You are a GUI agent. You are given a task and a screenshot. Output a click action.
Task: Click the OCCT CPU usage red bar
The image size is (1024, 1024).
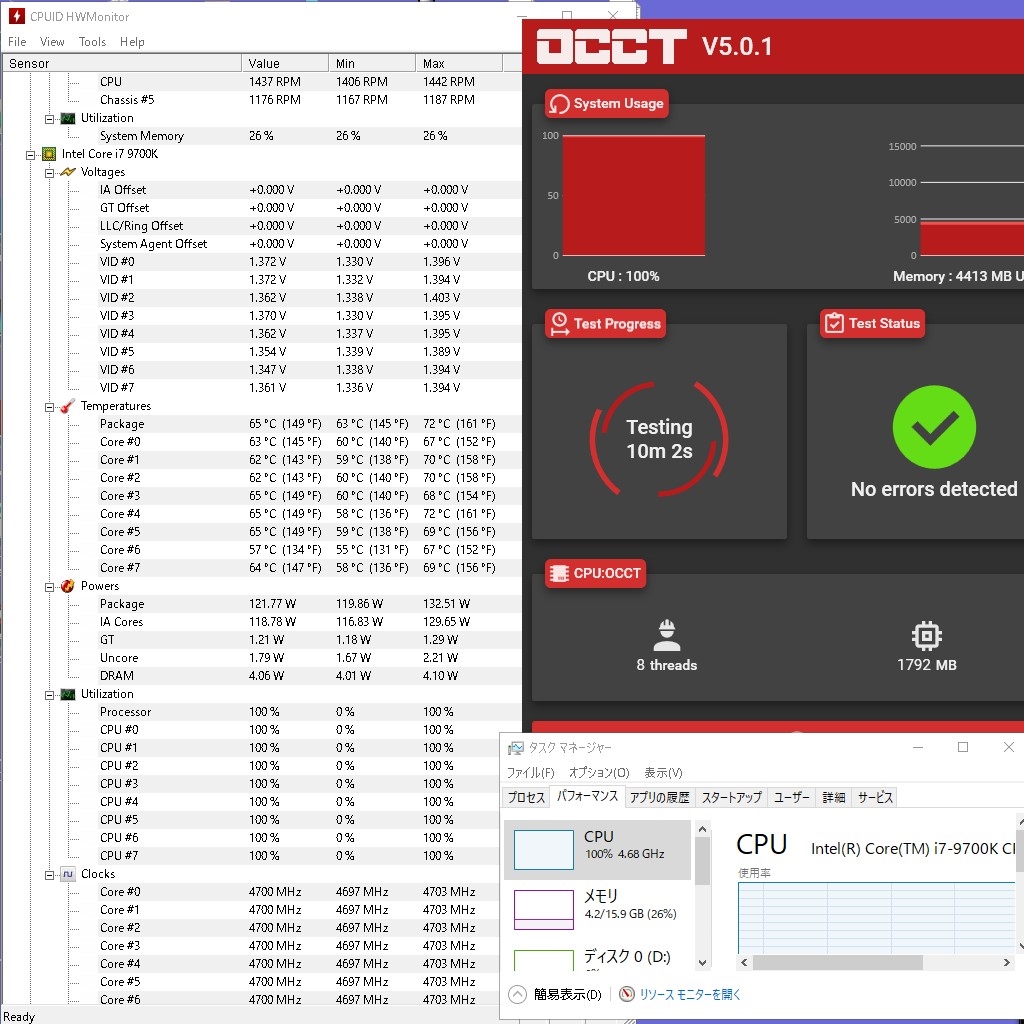[633, 195]
